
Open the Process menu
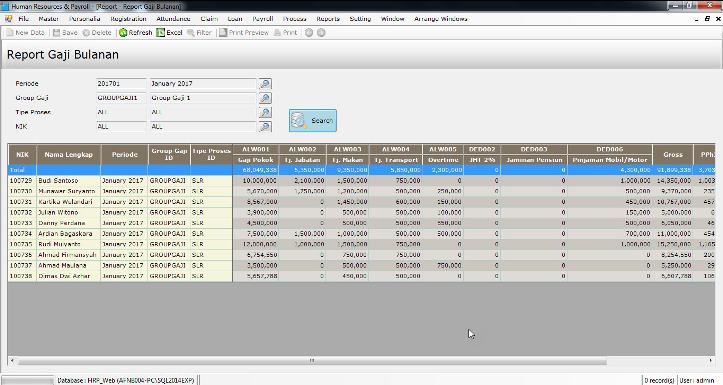295,19
